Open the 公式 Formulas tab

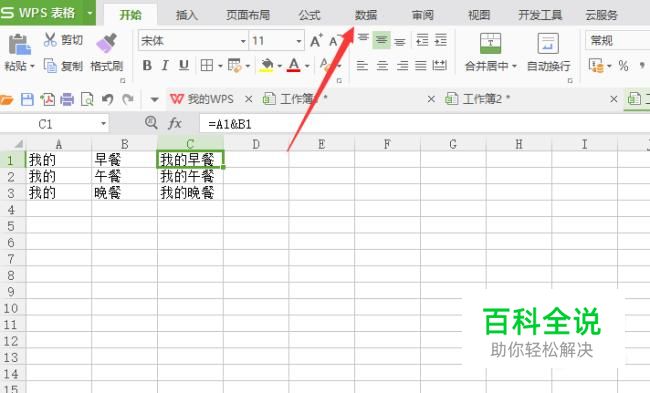click(309, 15)
